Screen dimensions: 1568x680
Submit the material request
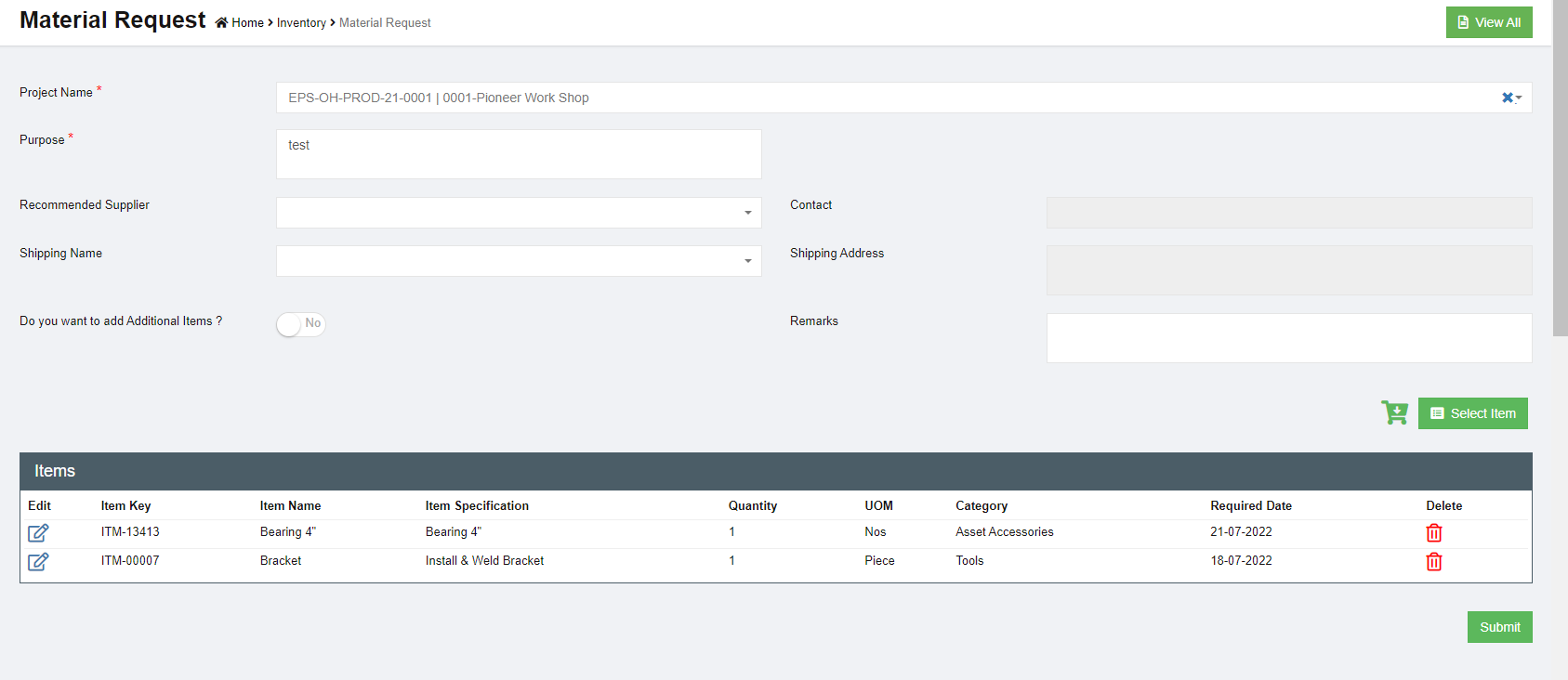pos(1499,627)
